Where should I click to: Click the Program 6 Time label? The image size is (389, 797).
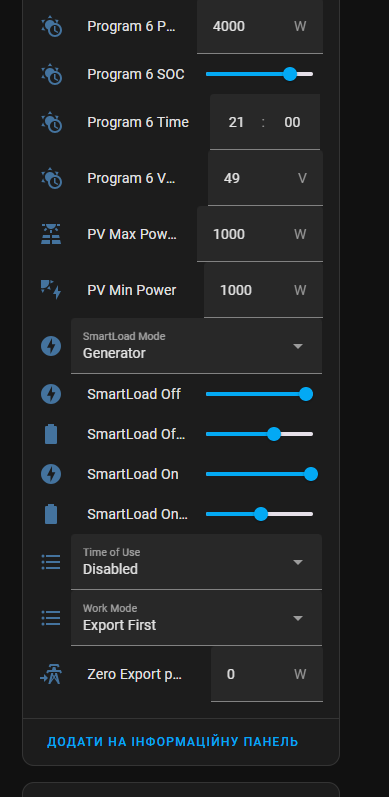(138, 122)
